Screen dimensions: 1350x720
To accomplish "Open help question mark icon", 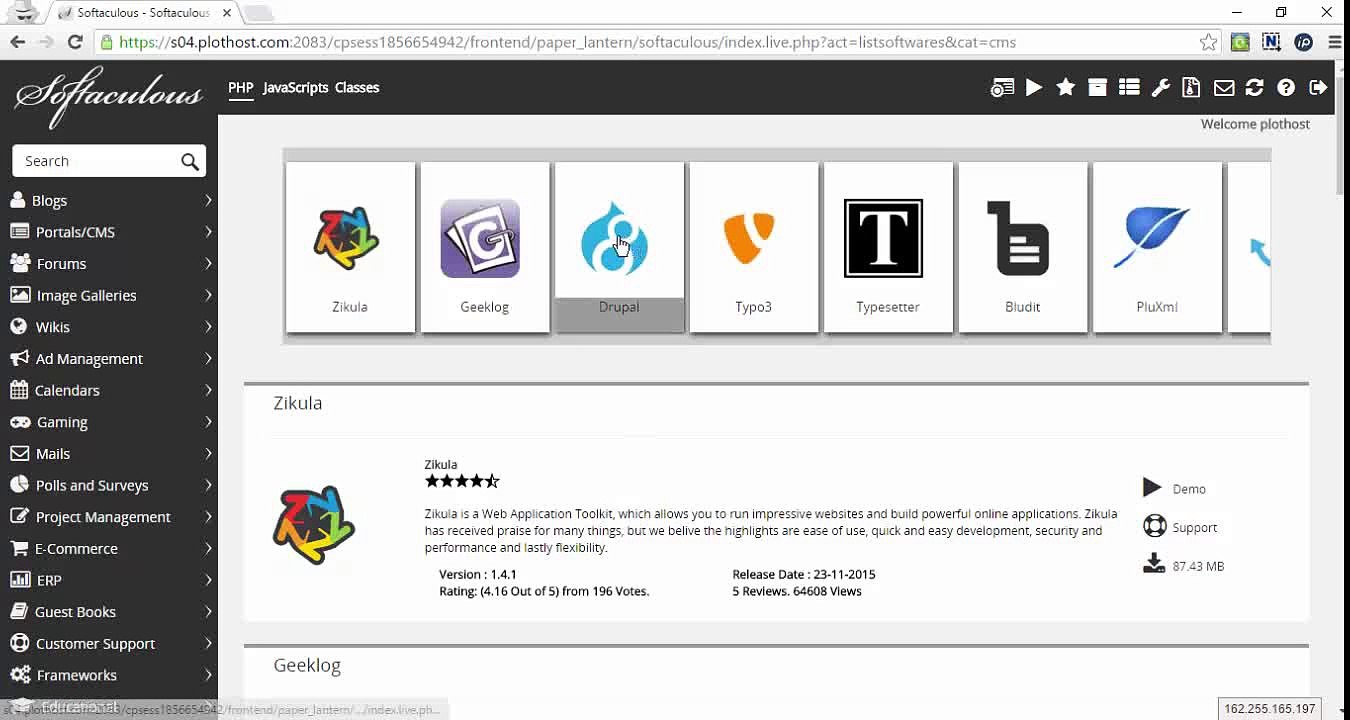I will (1286, 88).
